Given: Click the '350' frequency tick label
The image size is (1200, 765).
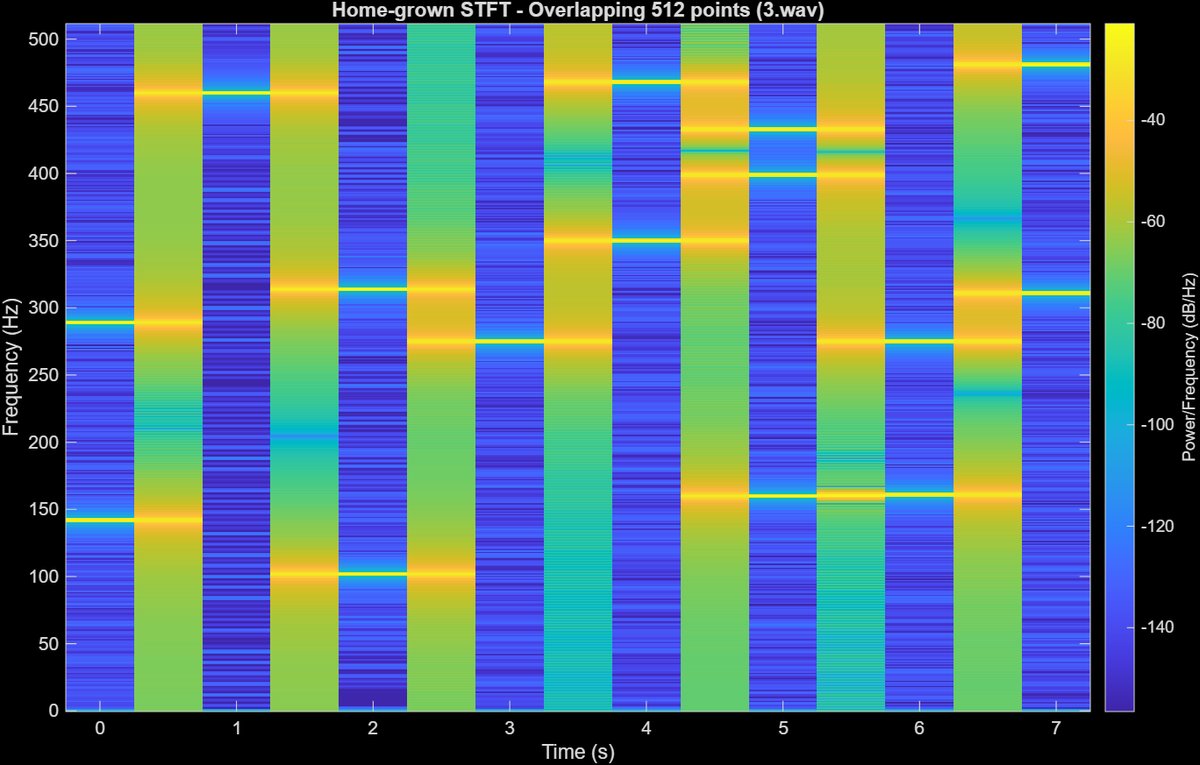Looking at the screenshot, I should coord(45,241).
